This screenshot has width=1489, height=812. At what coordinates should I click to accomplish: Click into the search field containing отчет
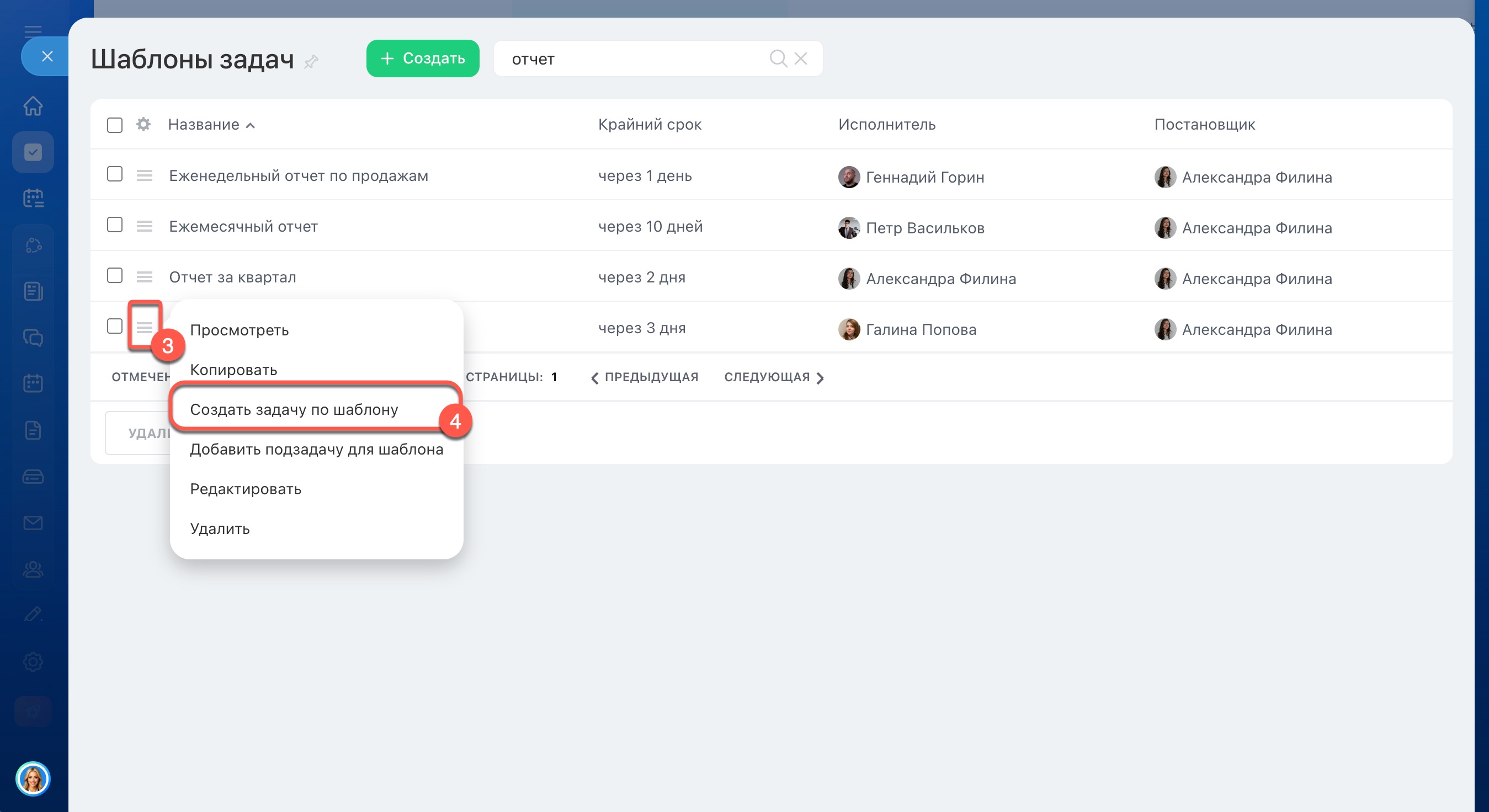(630, 59)
